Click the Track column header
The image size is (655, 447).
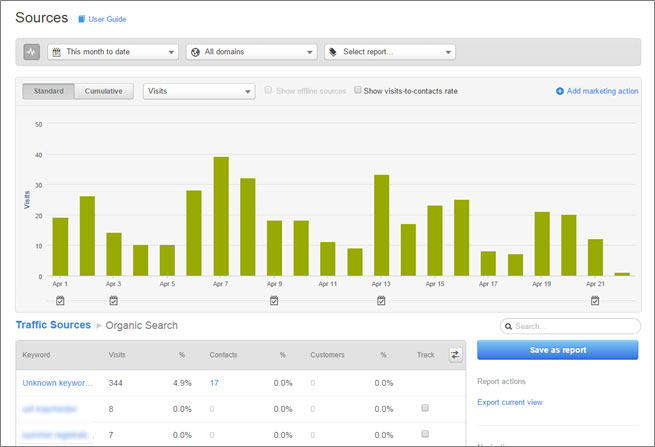pos(426,355)
